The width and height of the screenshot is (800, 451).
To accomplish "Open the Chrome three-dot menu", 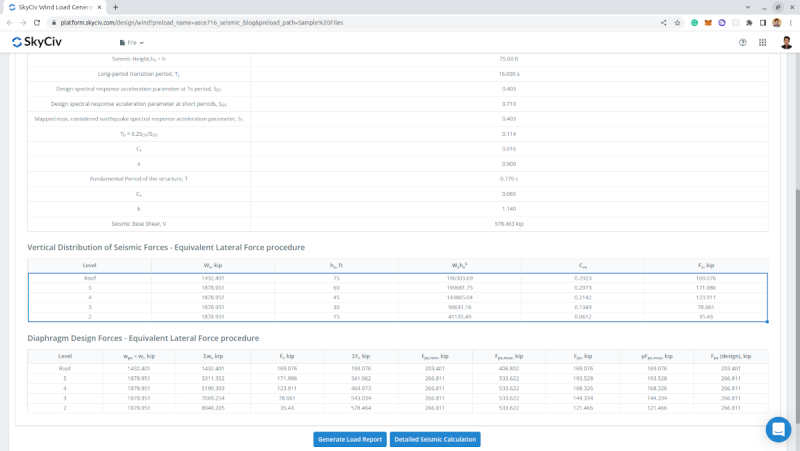I will pos(791,22).
